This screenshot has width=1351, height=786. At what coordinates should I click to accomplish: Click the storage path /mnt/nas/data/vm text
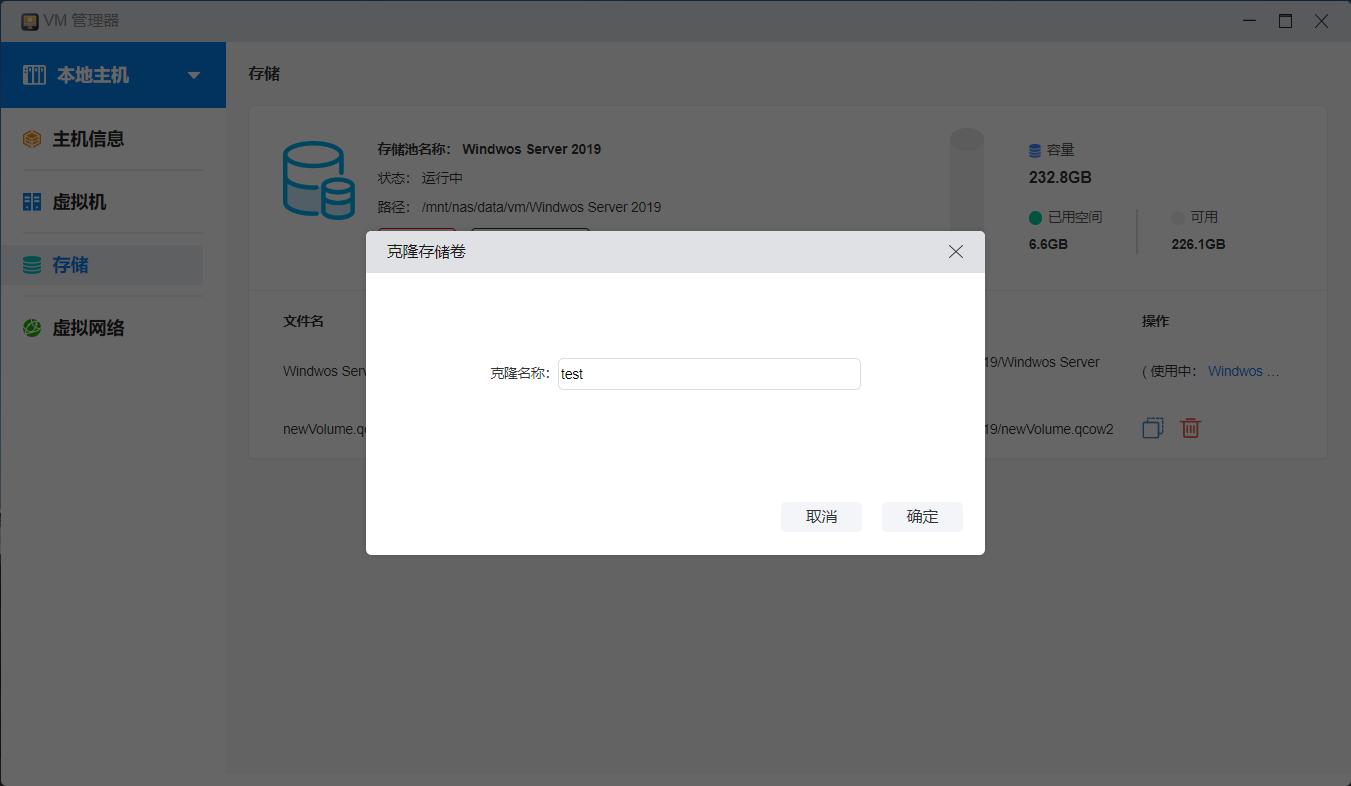541,207
